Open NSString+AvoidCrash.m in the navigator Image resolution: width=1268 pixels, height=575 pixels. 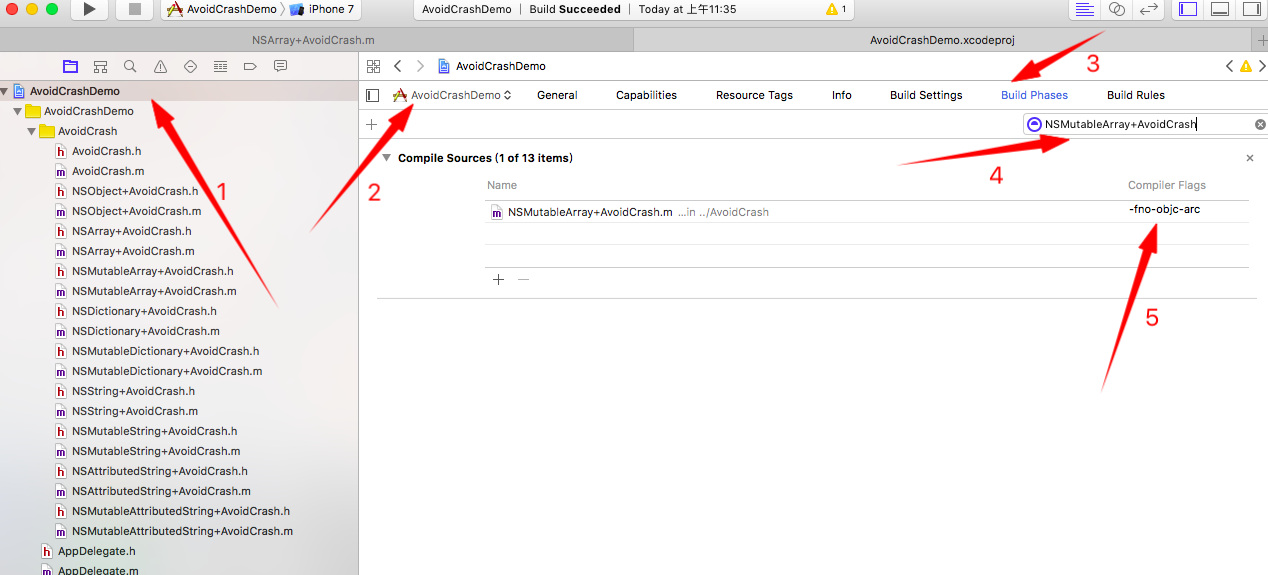135,411
